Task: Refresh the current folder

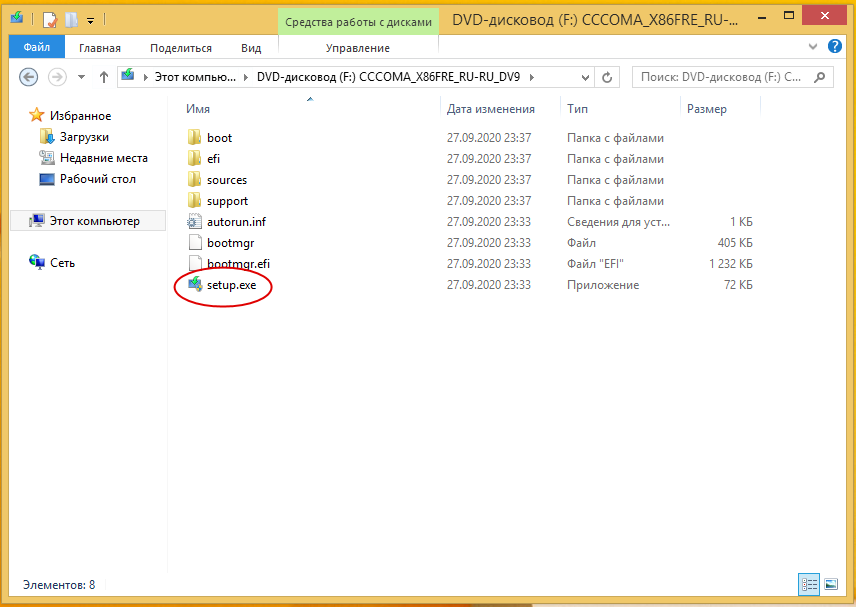Action: pos(607,78)
